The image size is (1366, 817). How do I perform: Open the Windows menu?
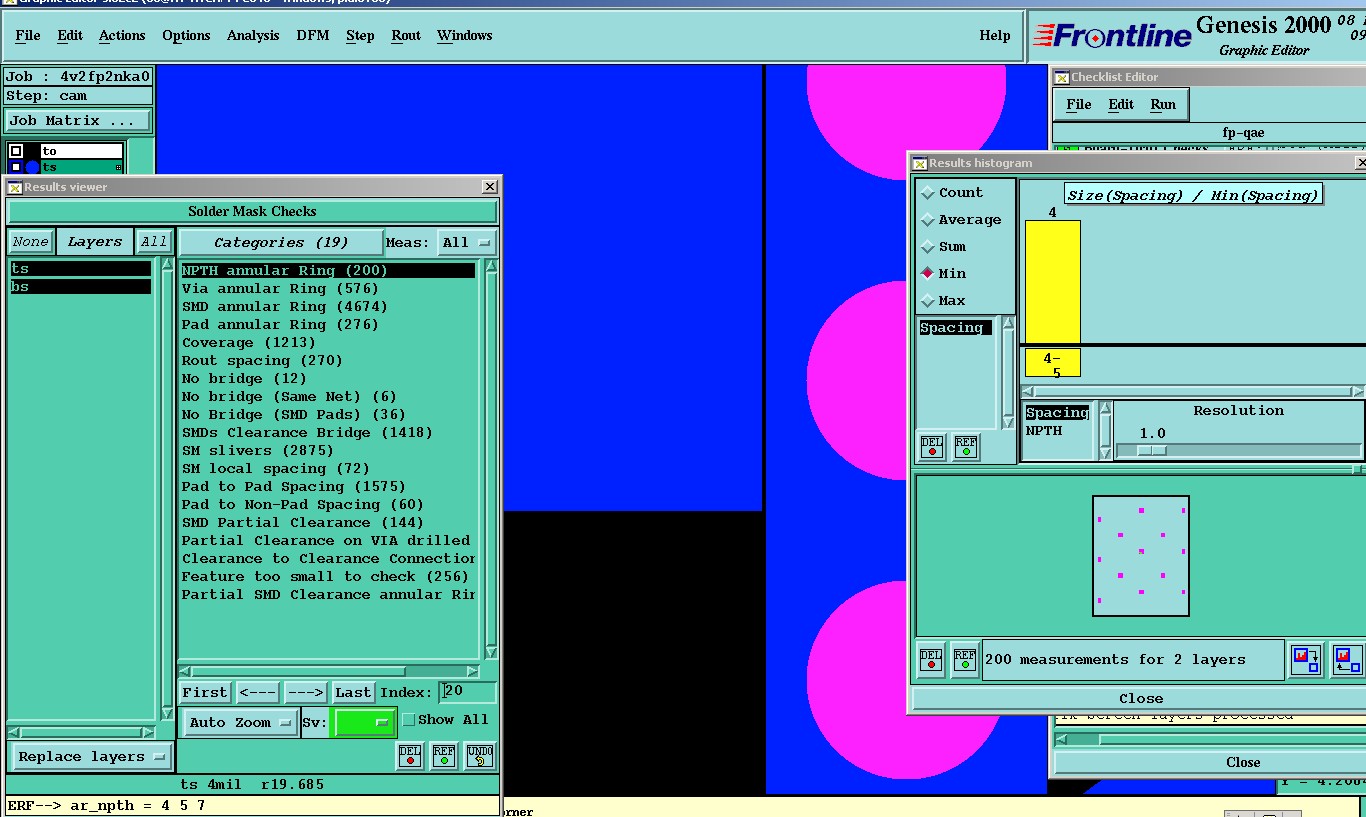pos(464,35)
